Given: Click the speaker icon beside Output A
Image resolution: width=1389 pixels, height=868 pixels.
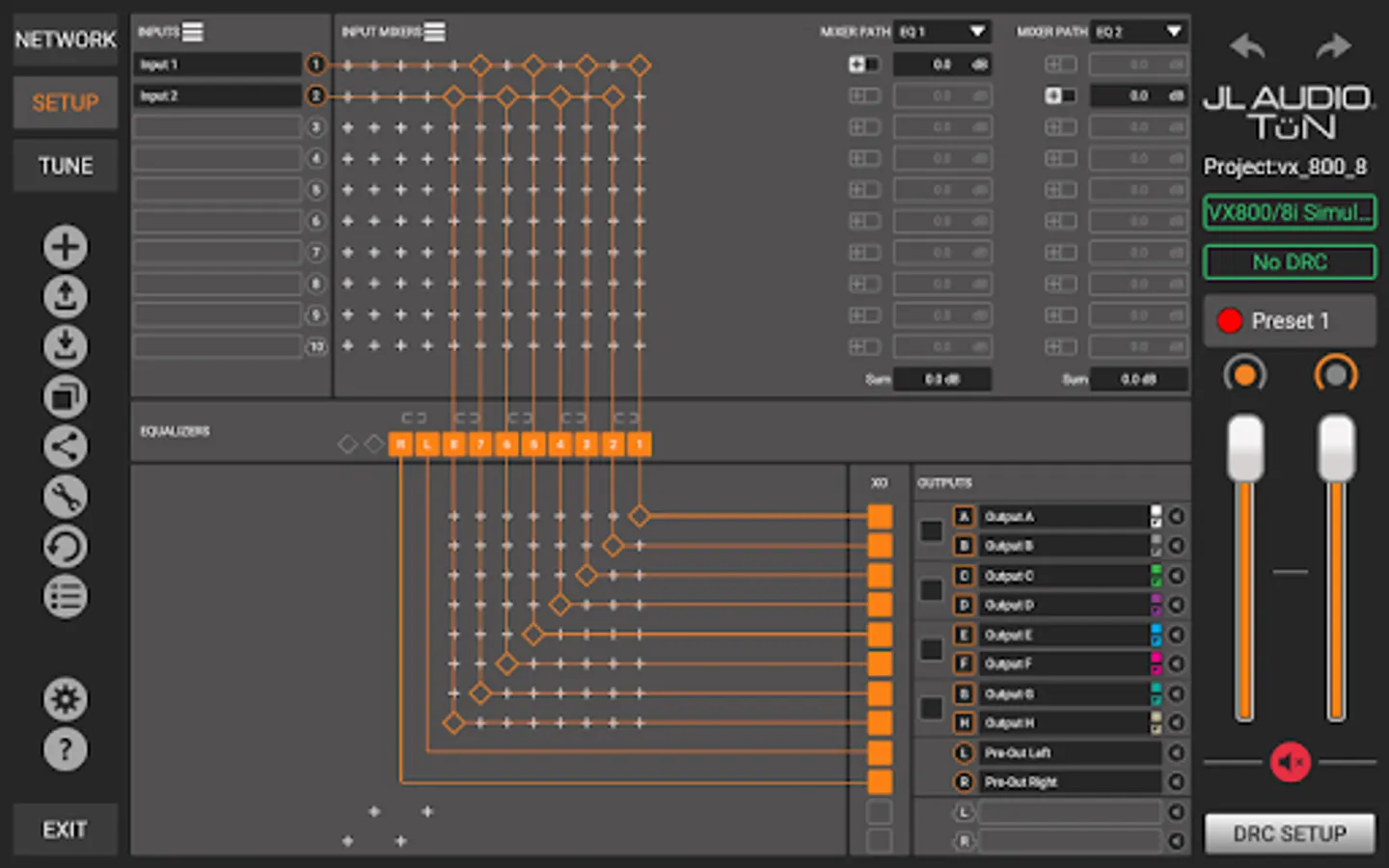Looking at the screenshot, I should click(1176, 517).
